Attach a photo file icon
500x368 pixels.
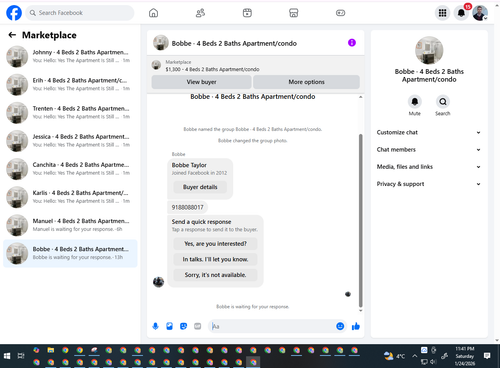pos(169,326)
